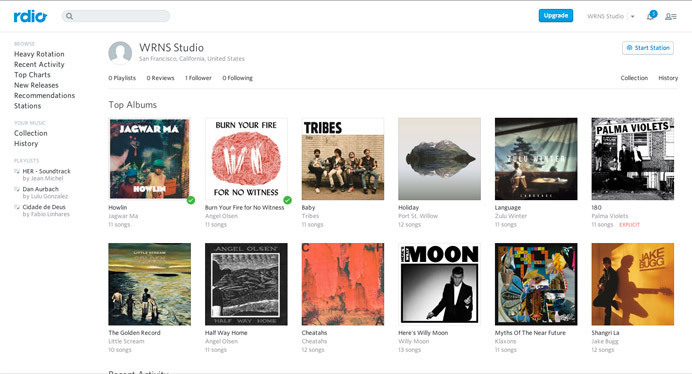The height and width of the screenshot is (374, 692).
Task: Open The Golden Record album cover
Action: [150, 284]
